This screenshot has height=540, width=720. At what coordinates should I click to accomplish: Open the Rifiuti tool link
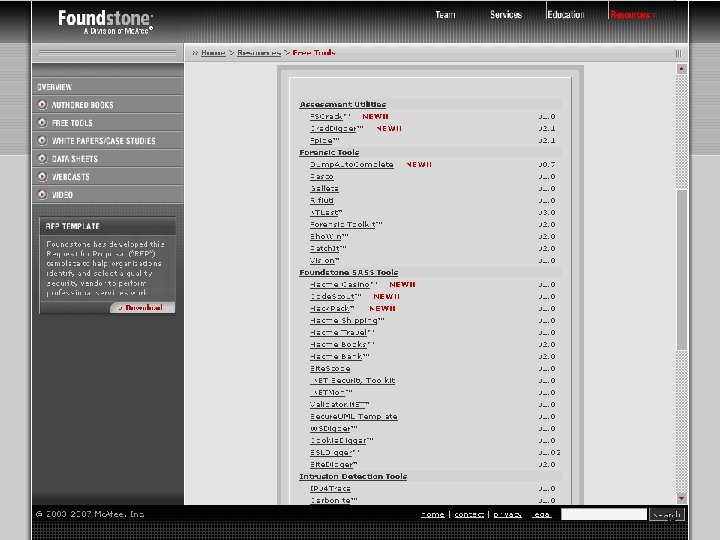pos(321,200)
